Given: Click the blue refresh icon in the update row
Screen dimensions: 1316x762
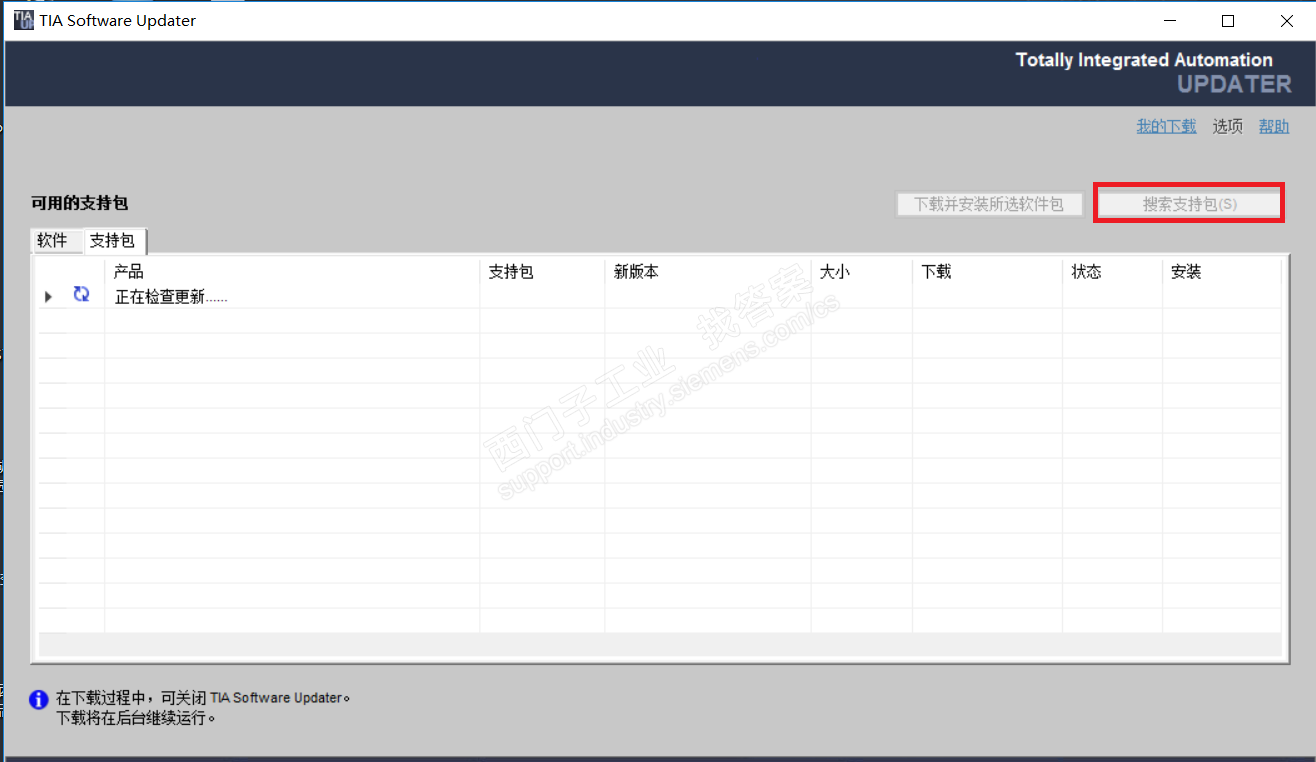Looking at the screenshot, I should (82, 294).
